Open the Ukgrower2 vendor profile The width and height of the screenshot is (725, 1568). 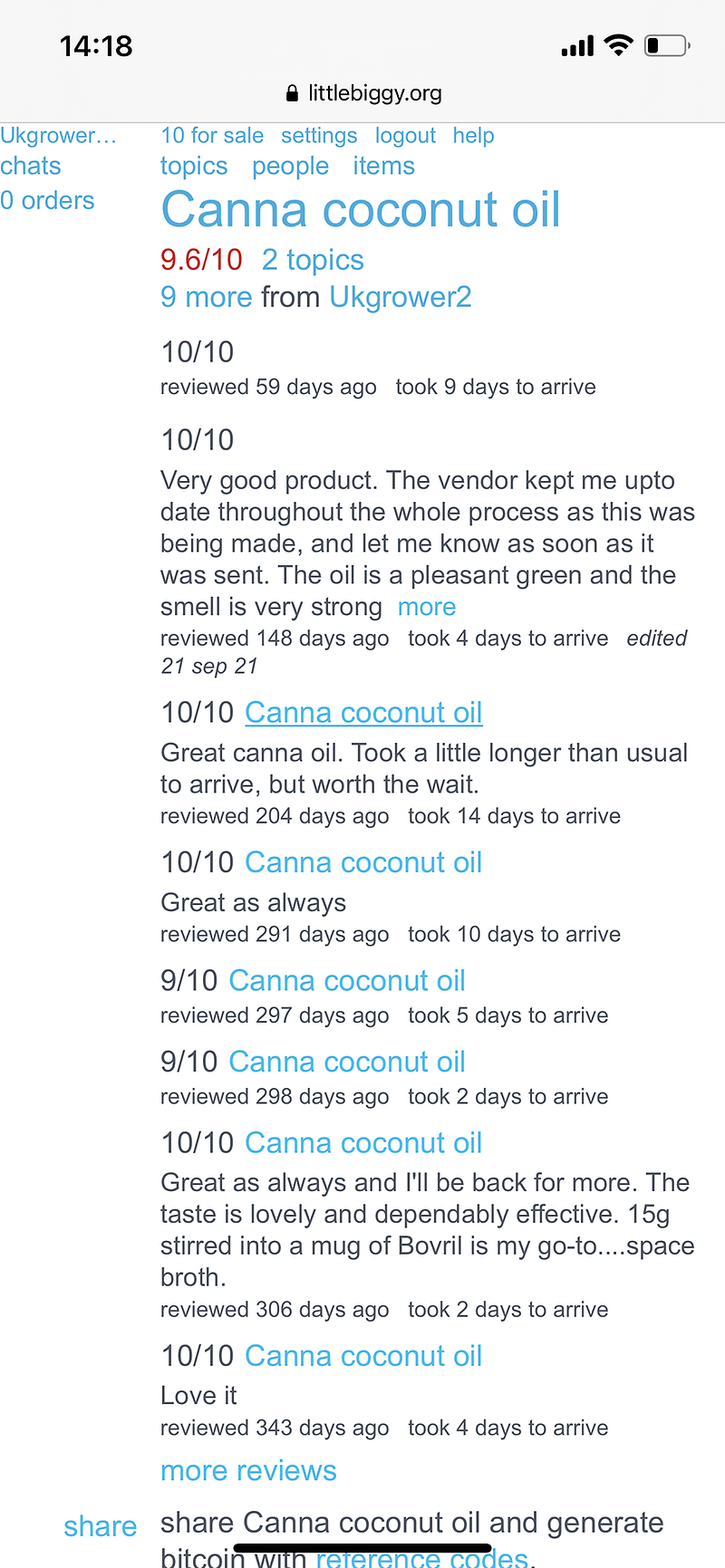tap(401, 297)
